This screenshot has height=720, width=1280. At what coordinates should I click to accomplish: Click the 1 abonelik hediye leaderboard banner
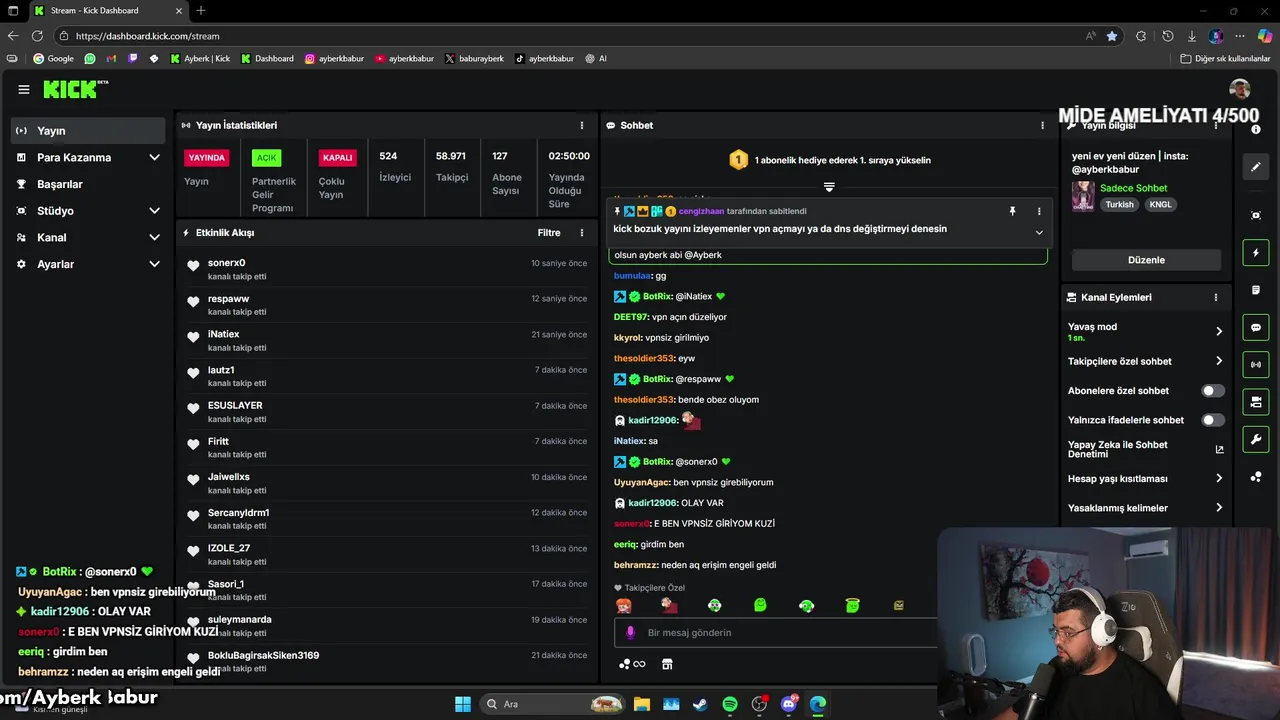[829, 160]
